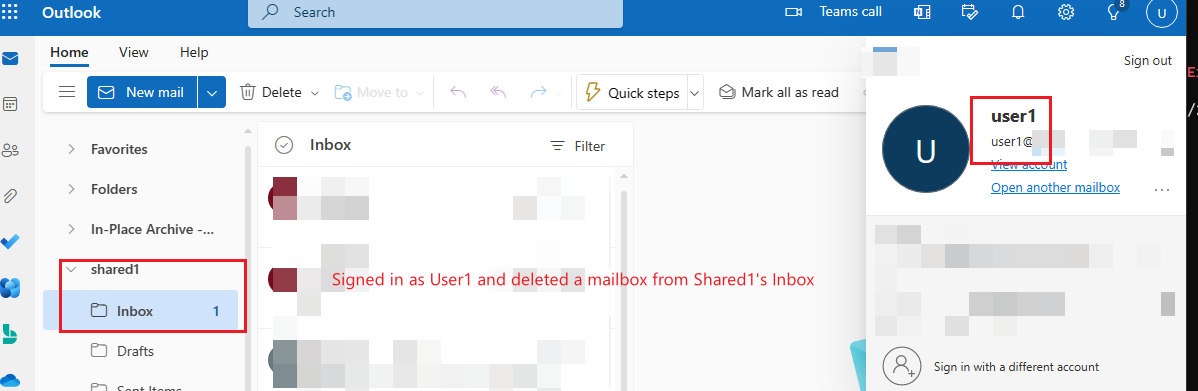1198x391 pixels.
Task: Switch to the View tab
Action: (134, 53)
